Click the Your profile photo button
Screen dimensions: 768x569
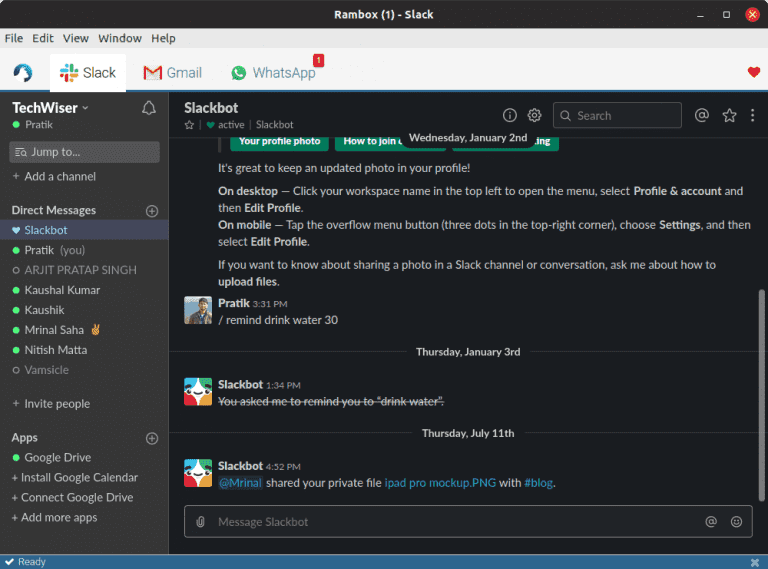(x=279, y=142)
